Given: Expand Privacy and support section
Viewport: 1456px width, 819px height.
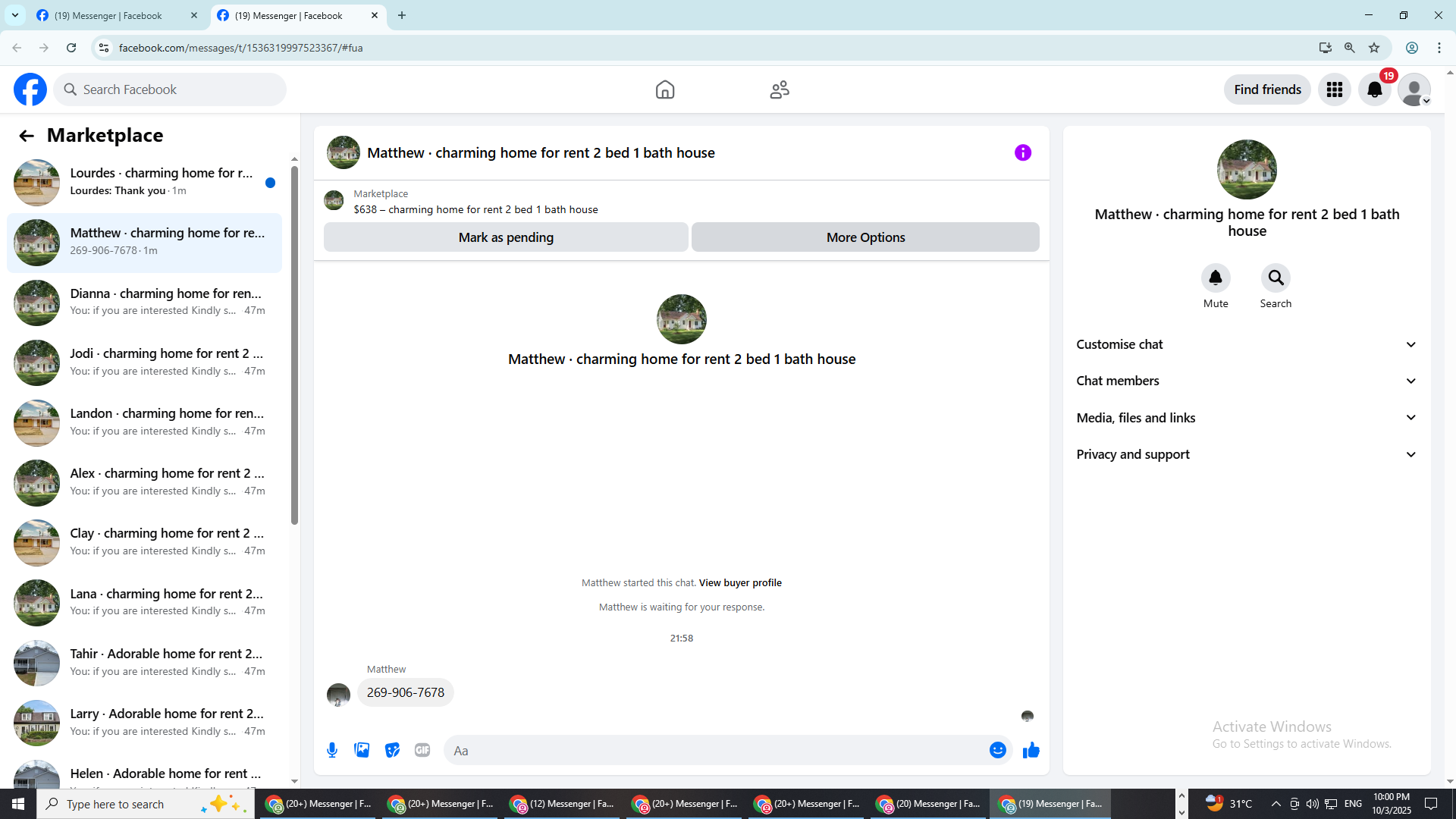Looking at the screenshot, I should pos(1247,454).
